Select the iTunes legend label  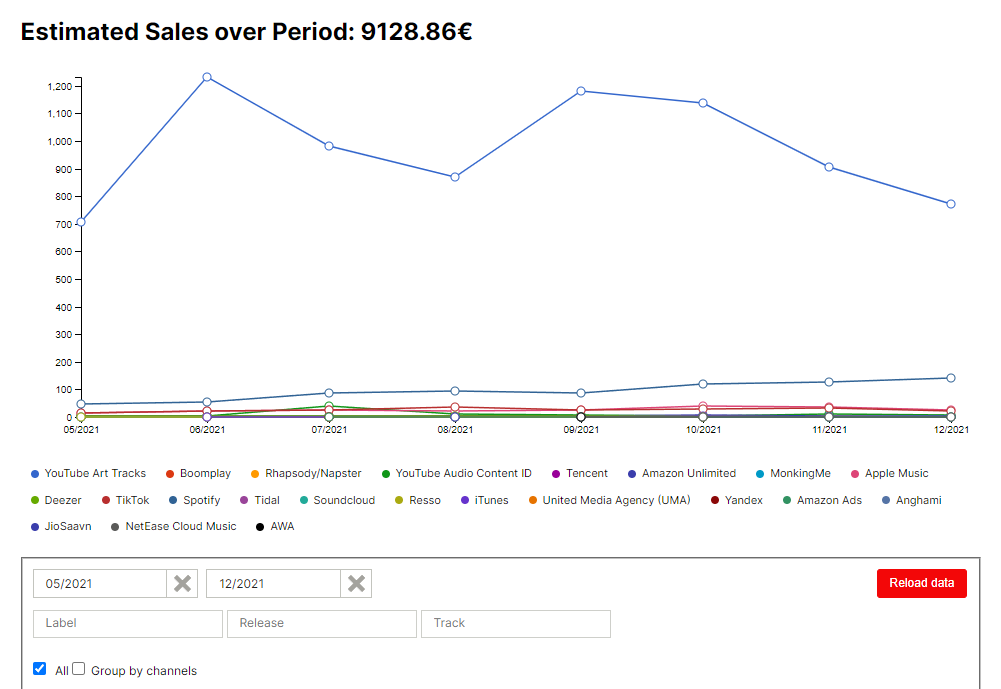(492, 500)
